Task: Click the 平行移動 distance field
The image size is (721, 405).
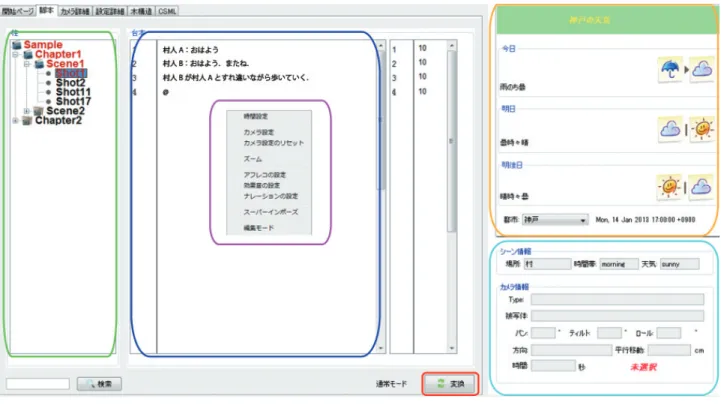Action: 669,350
